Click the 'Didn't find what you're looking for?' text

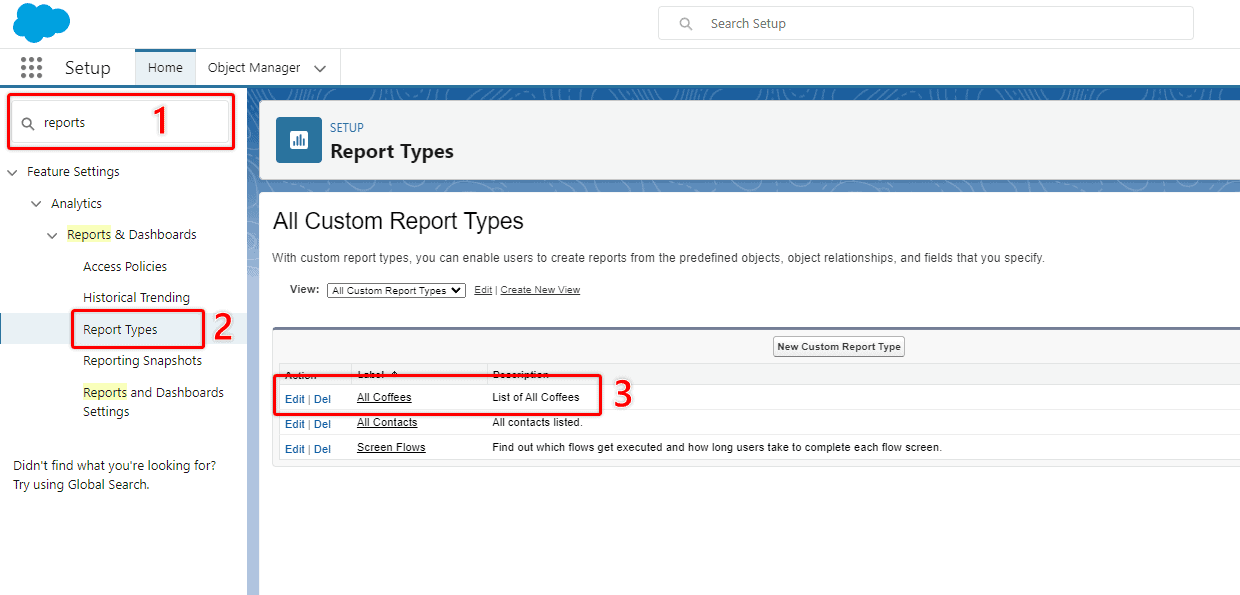[114, 466]
